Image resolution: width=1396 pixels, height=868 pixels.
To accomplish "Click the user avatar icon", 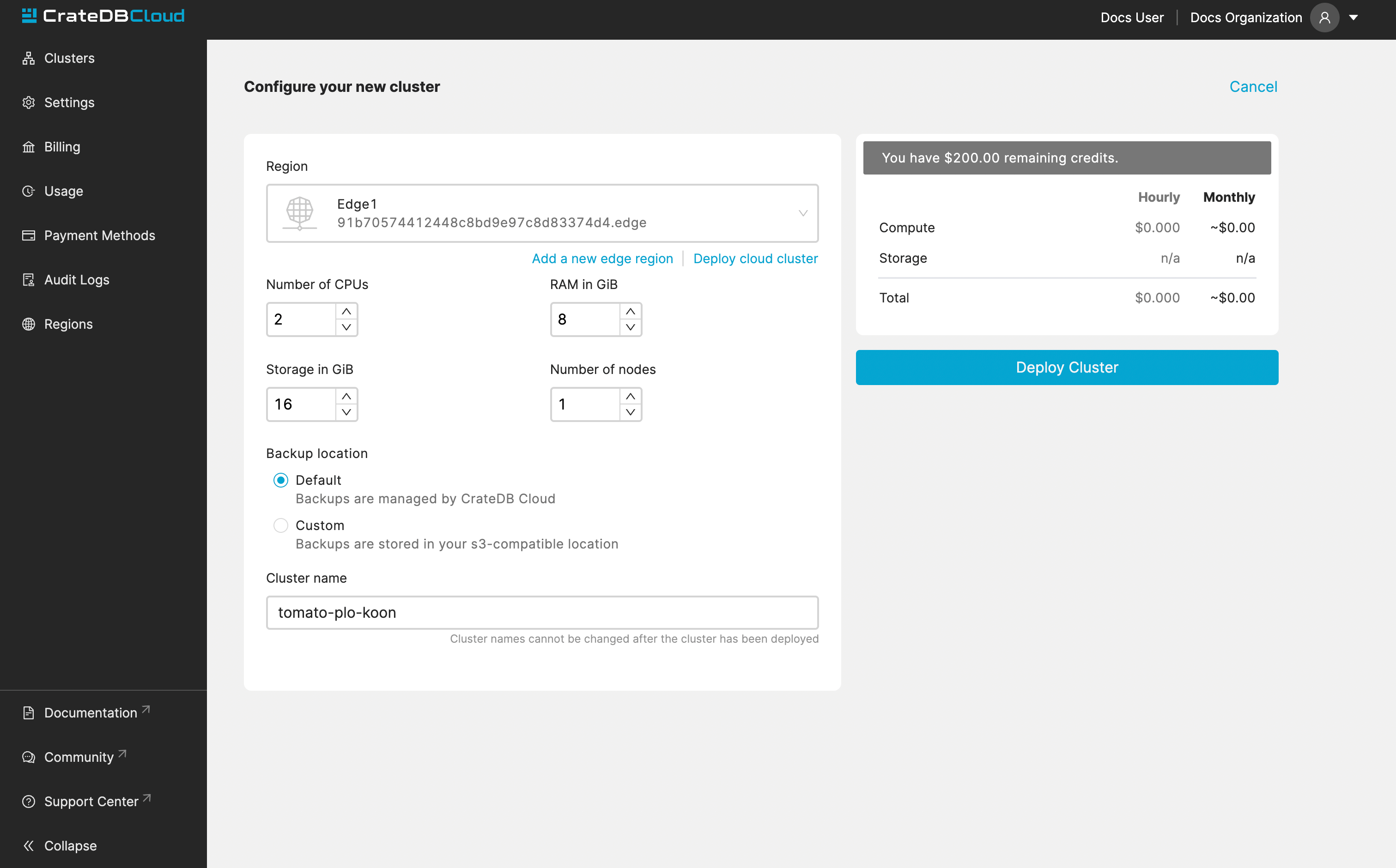I will 1324,18.
